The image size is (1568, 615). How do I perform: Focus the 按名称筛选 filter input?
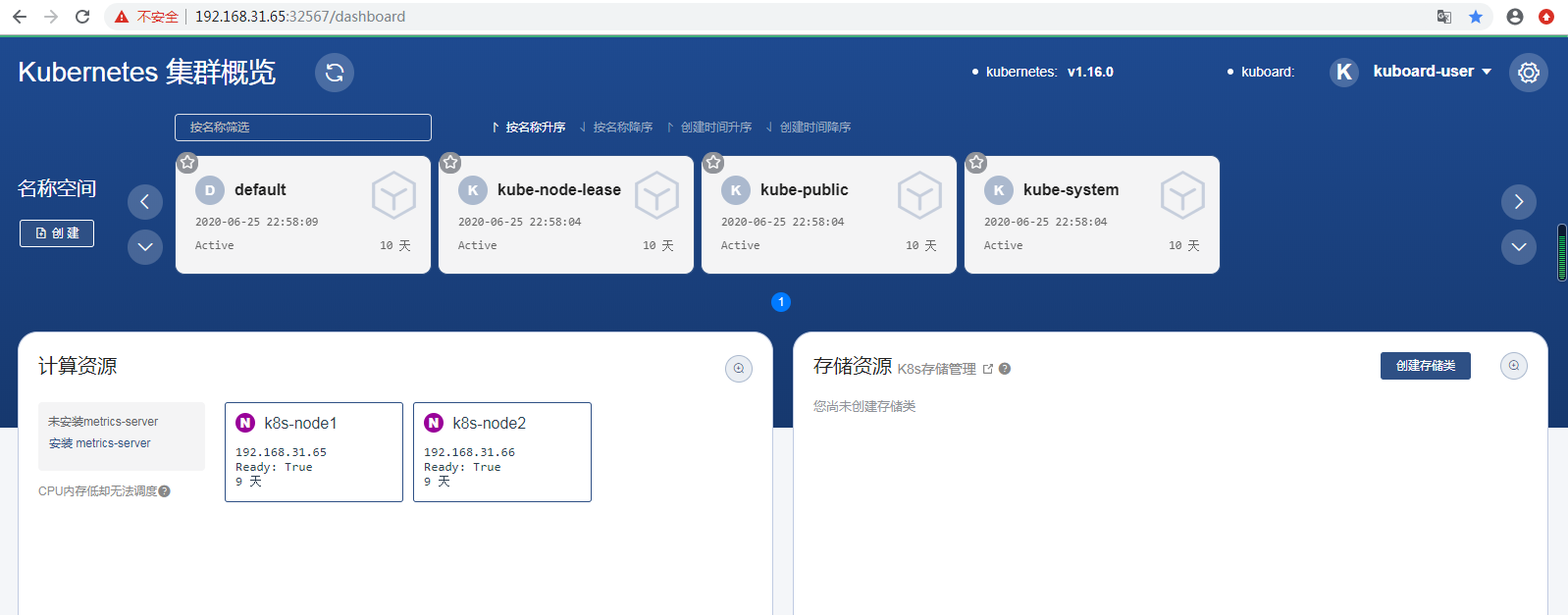[x=303, y=128]
